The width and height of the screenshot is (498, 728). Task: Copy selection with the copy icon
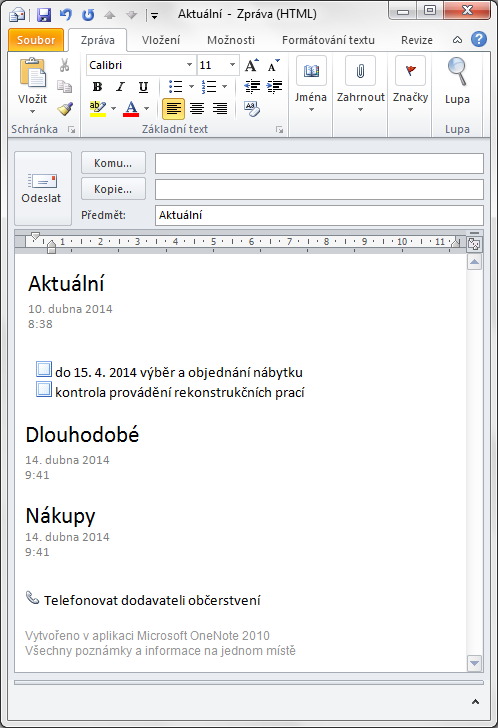[x=65, y=86]
